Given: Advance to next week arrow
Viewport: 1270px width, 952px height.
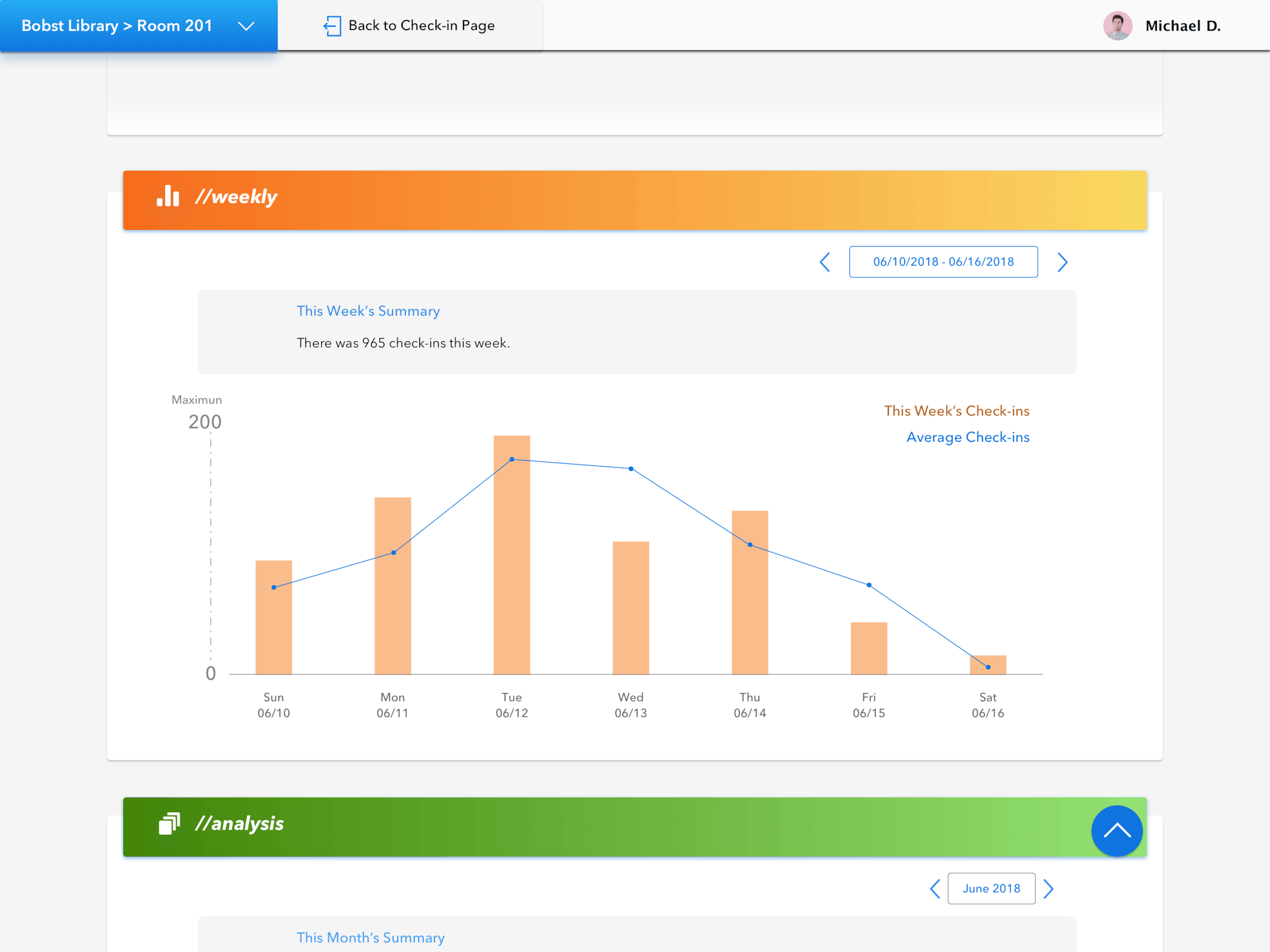Looking at the screenshot, I should click(x=1062, y=262).
